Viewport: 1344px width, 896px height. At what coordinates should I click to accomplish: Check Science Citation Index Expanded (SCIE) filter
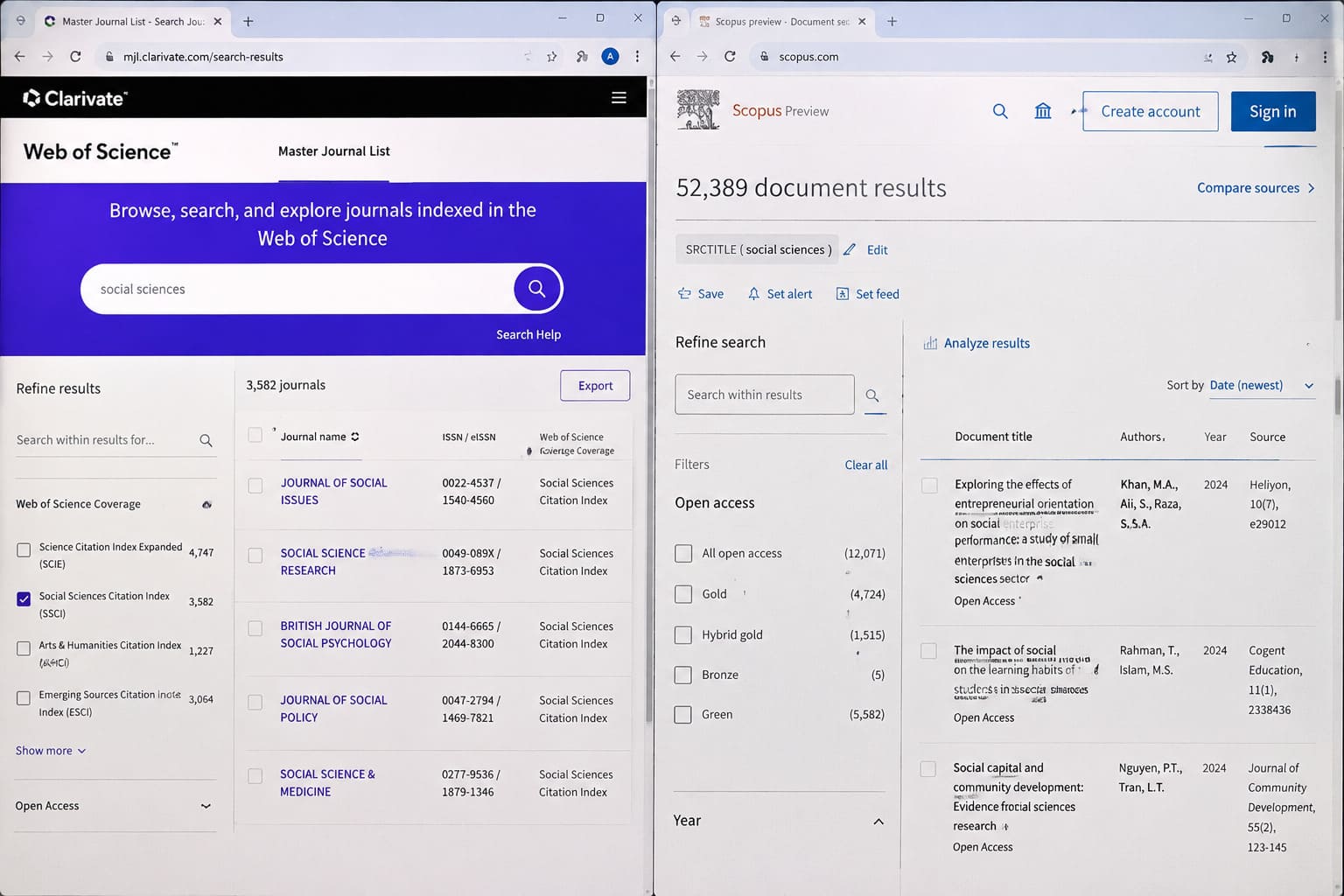(24, 549)
